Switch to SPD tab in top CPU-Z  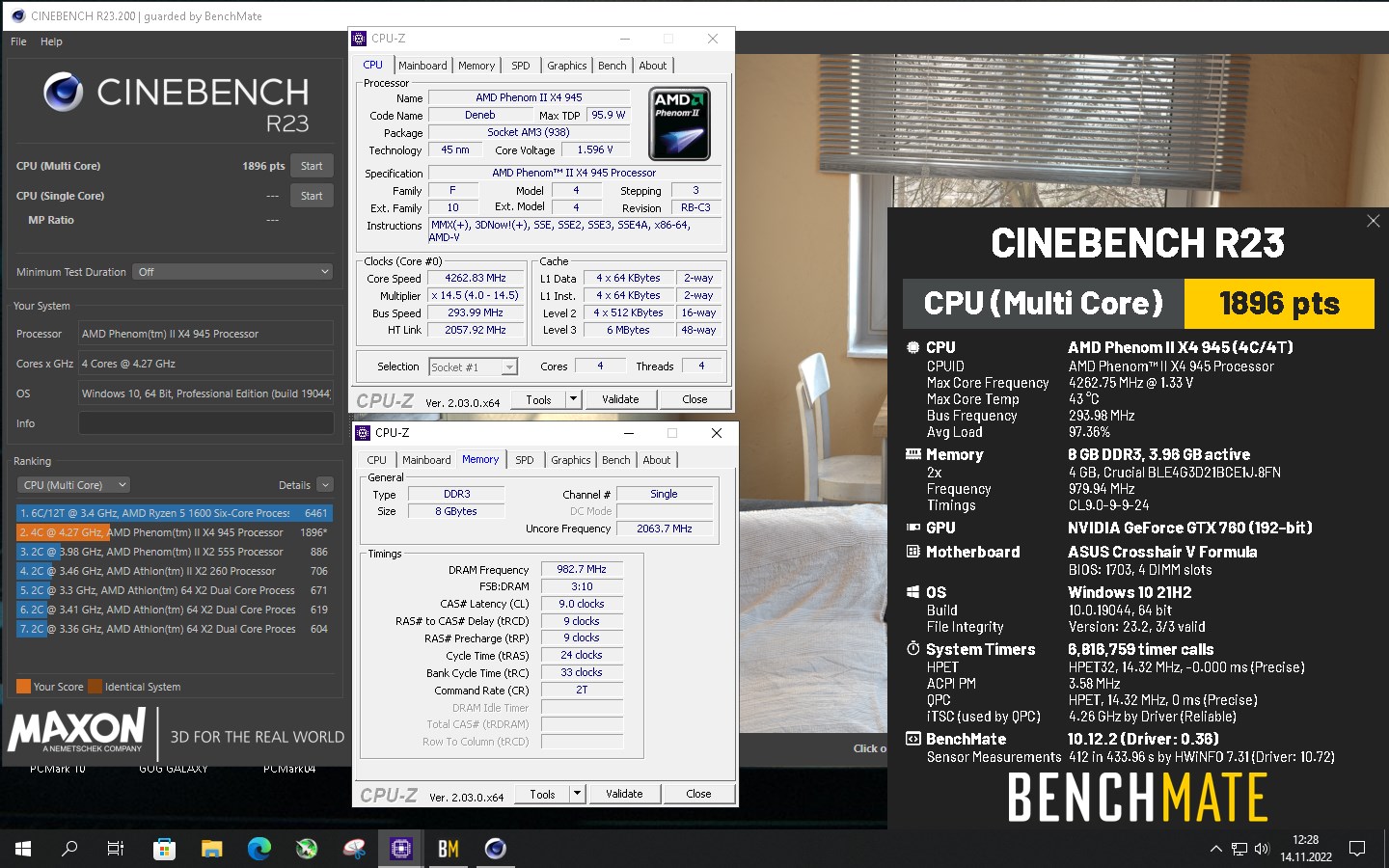pyautogui.click(x=521, y=66)
